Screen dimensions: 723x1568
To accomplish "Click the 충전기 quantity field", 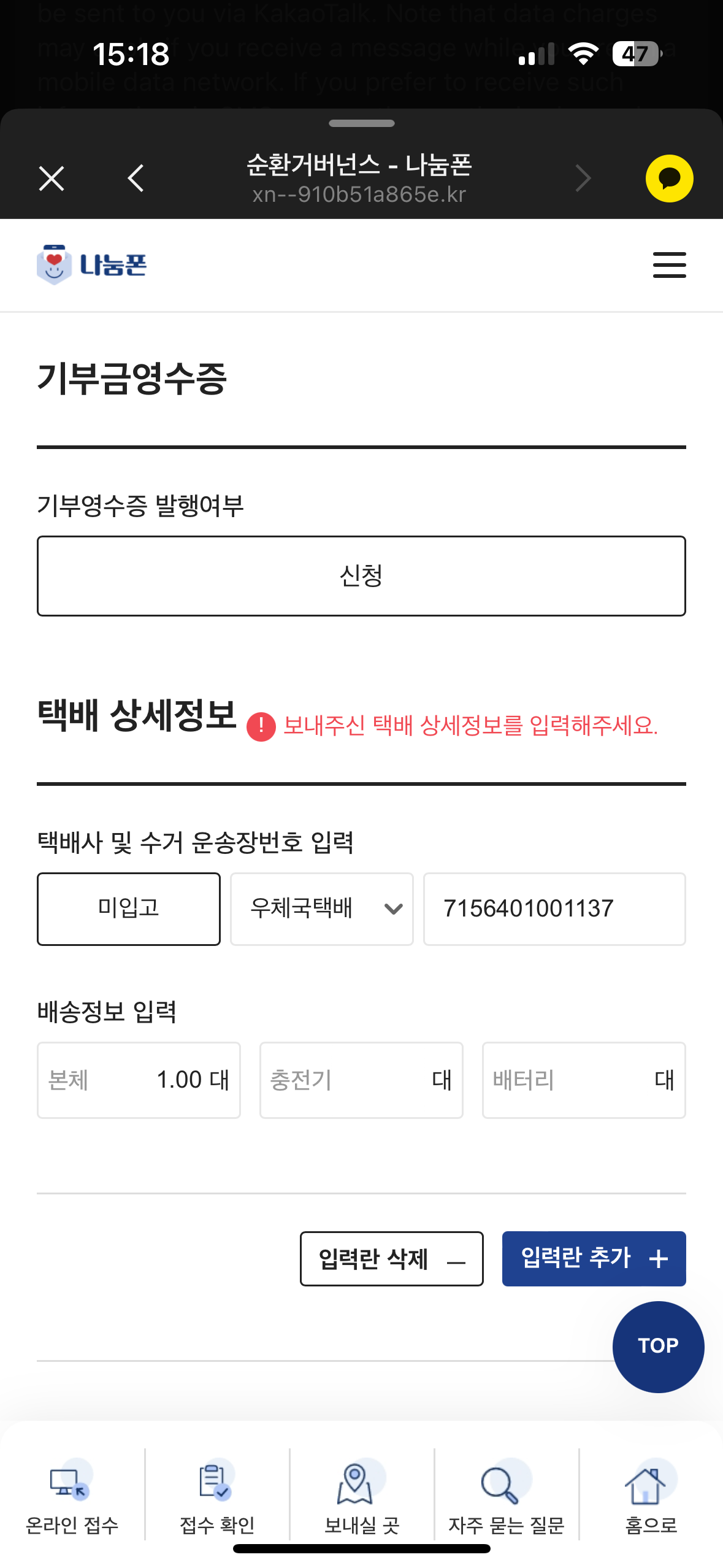I will [361, 1080].
